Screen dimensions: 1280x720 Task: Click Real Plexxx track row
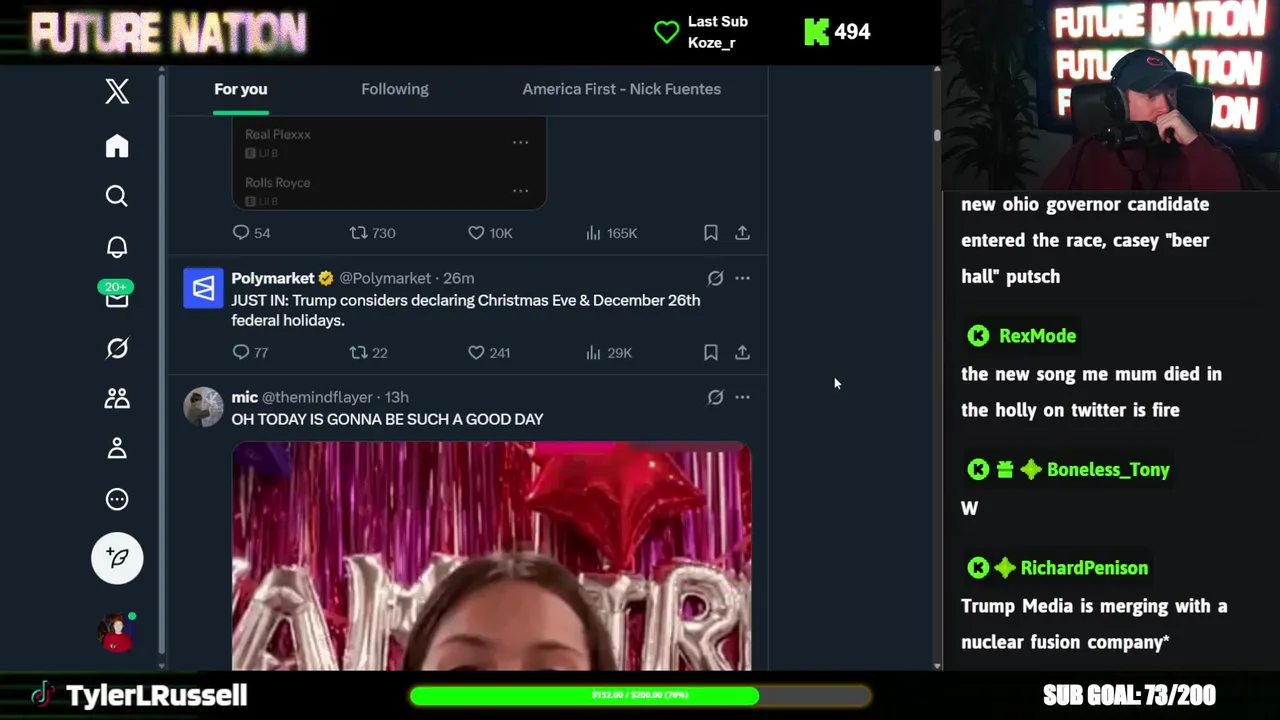389,142
